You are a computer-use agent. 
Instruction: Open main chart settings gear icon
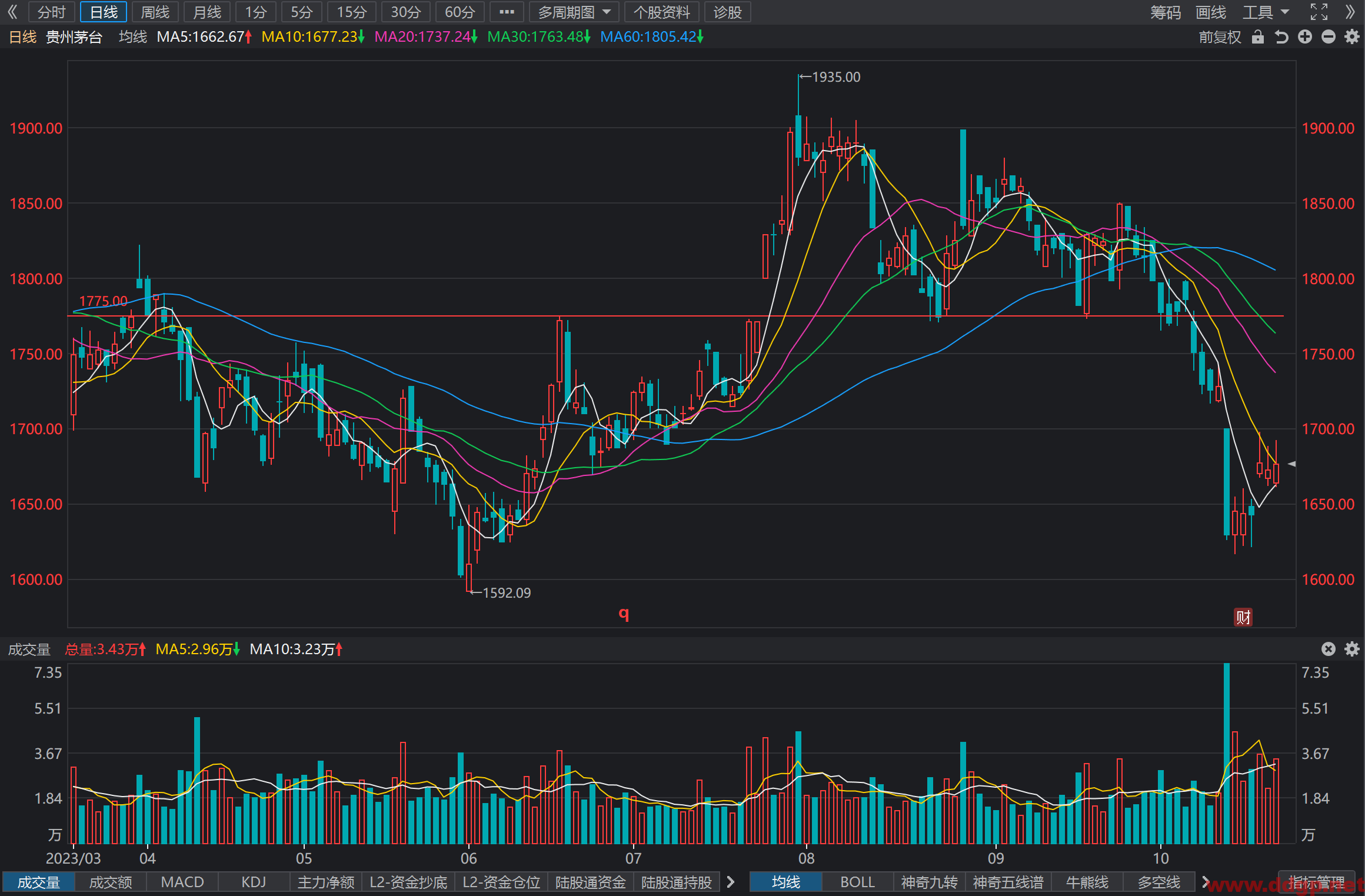tap(1352, 37)
